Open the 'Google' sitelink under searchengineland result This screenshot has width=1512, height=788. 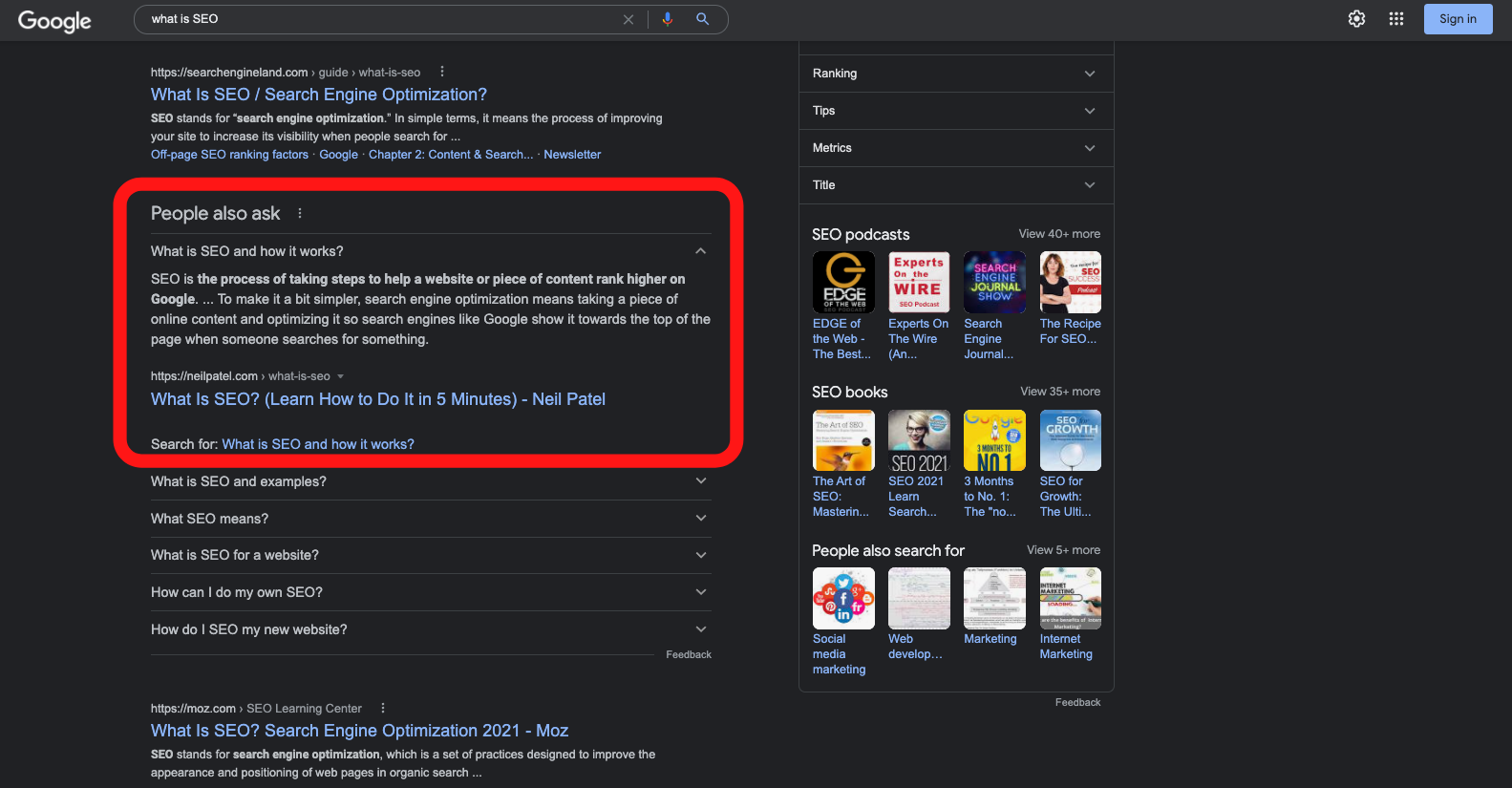(338, 155)
